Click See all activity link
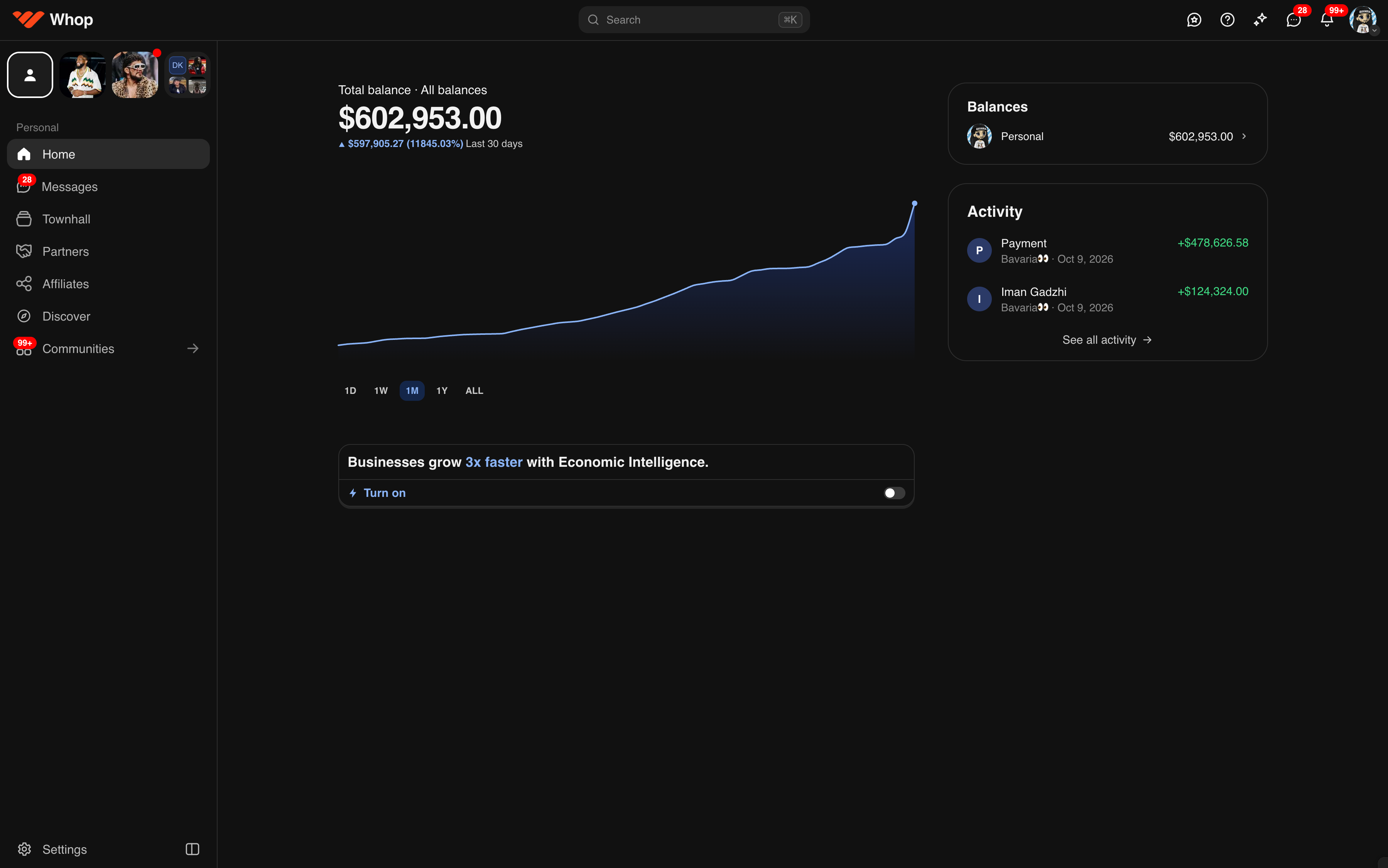This screenshot has width=1388, height=868. click(1107, 340)
